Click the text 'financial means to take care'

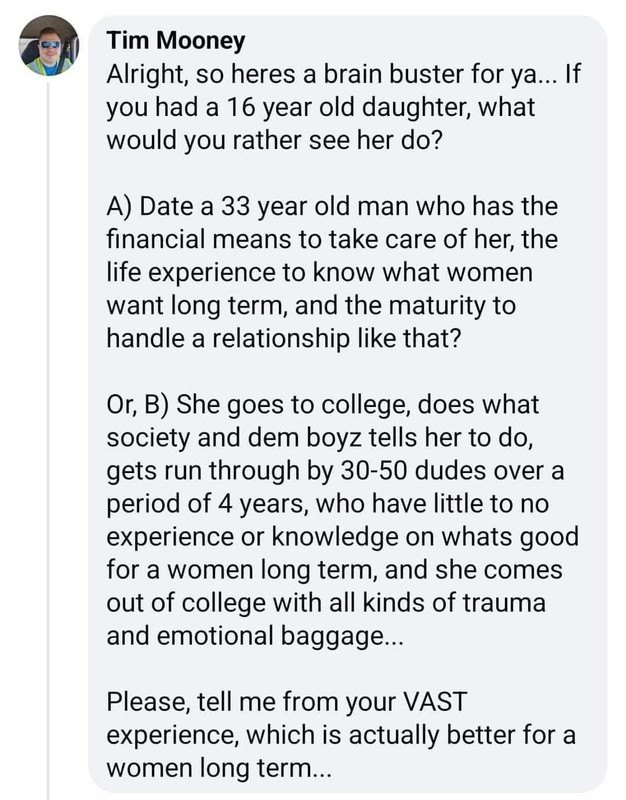[x=268, y=239]
